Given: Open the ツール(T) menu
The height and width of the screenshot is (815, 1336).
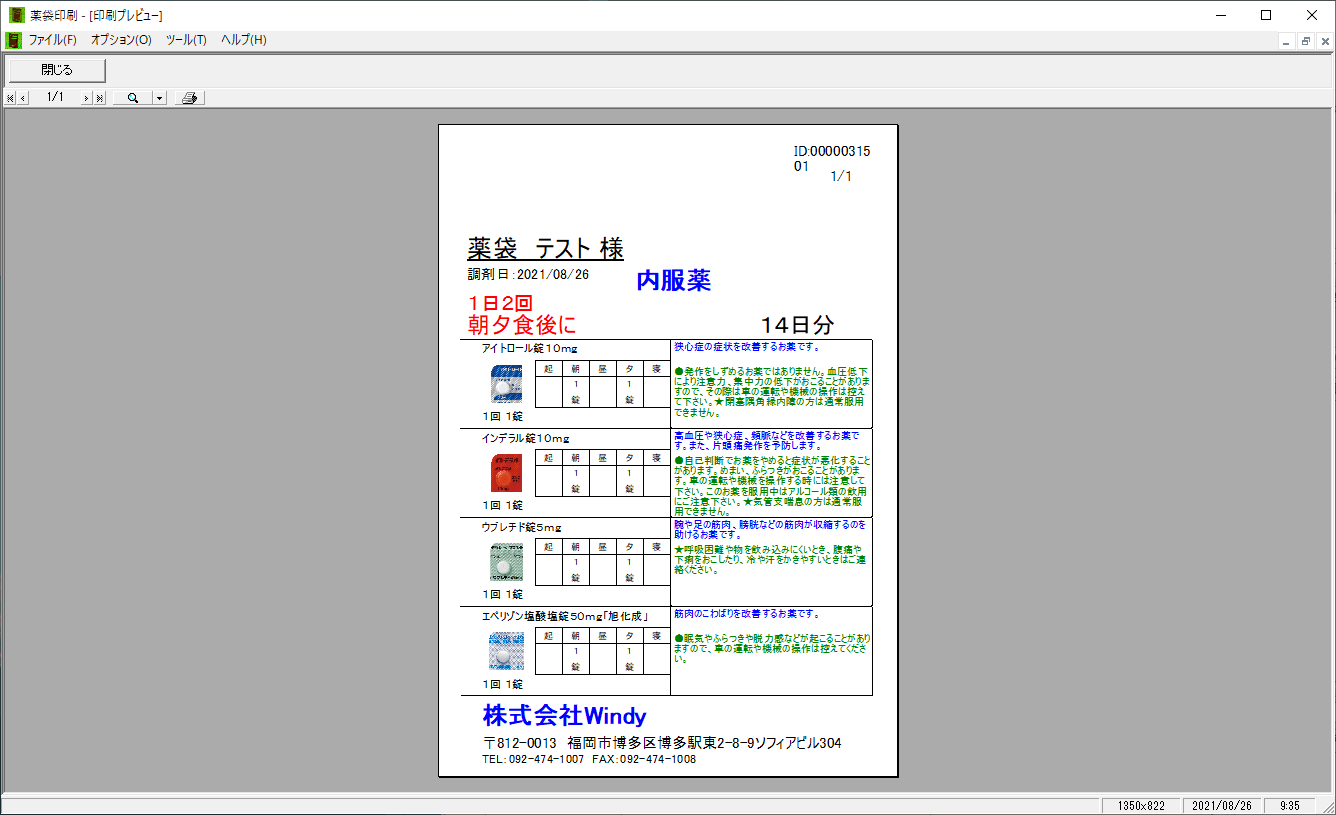Looking at the screenshot, I should [x=186, y=40].
